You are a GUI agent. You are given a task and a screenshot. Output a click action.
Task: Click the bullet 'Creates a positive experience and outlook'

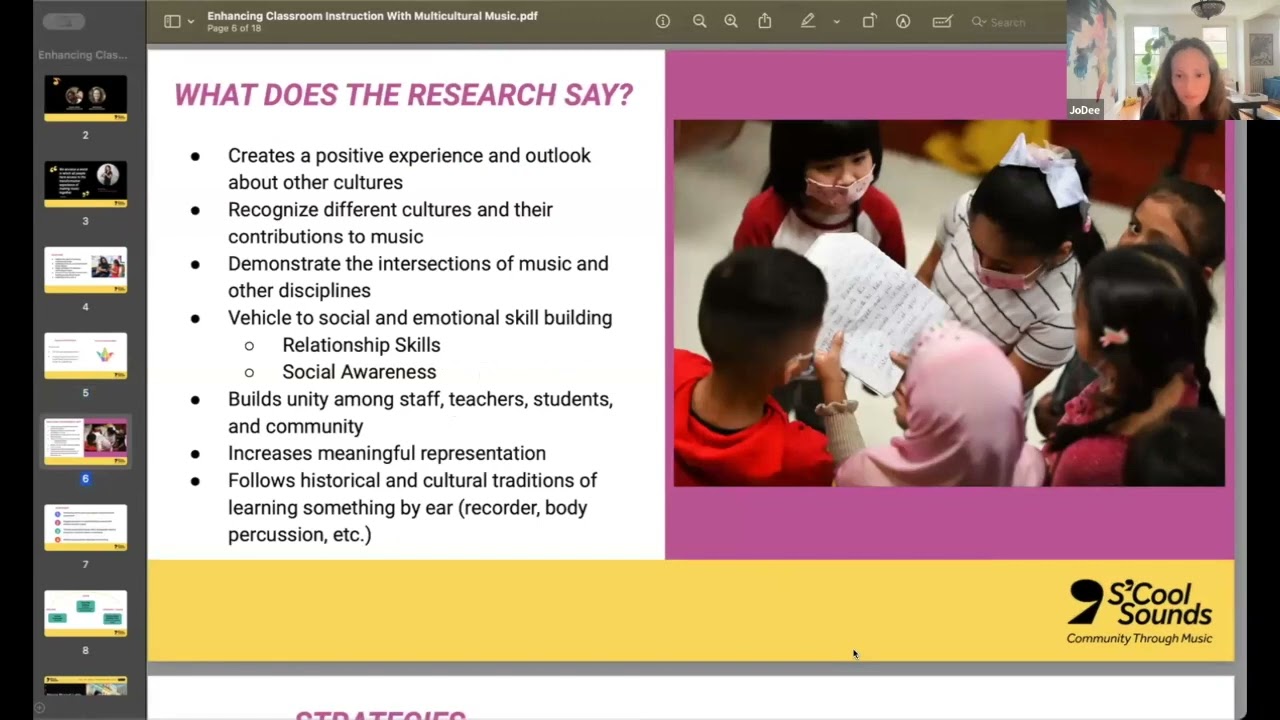coord(409,155)
